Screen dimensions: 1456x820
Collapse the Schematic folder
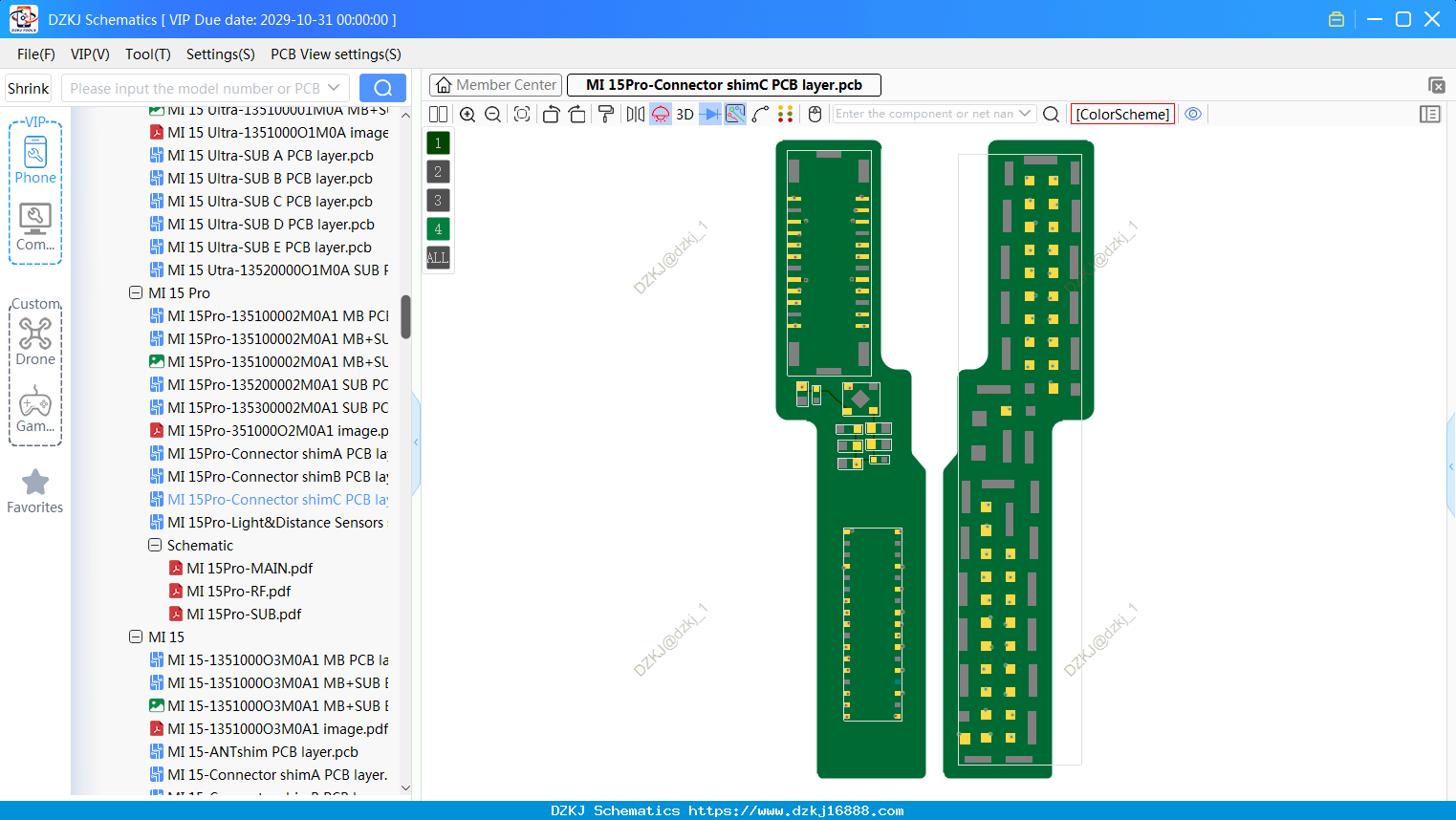[x=155, y=545]
